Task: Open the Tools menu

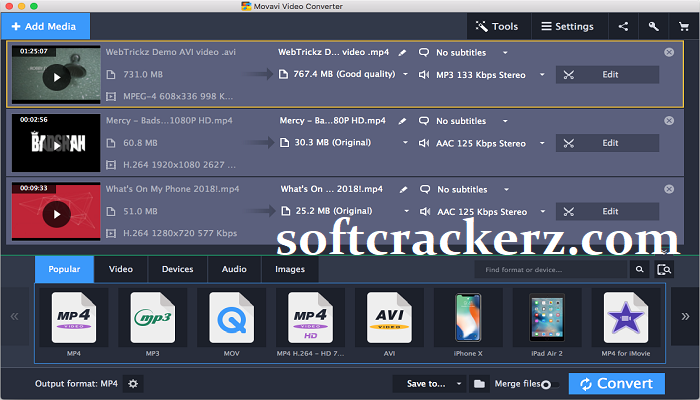Action: click(499, 26)
